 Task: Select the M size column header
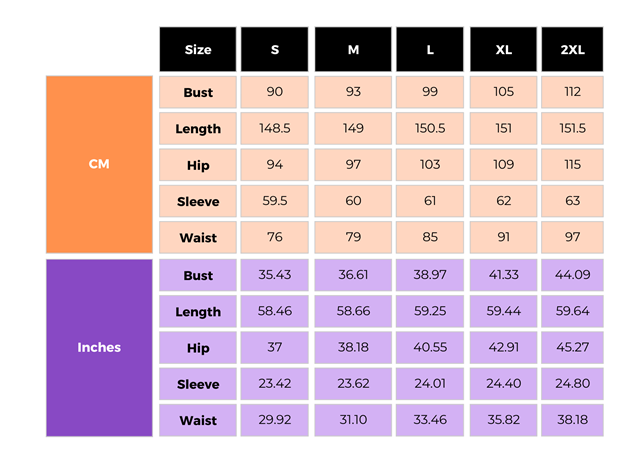(x=353, y=50)
